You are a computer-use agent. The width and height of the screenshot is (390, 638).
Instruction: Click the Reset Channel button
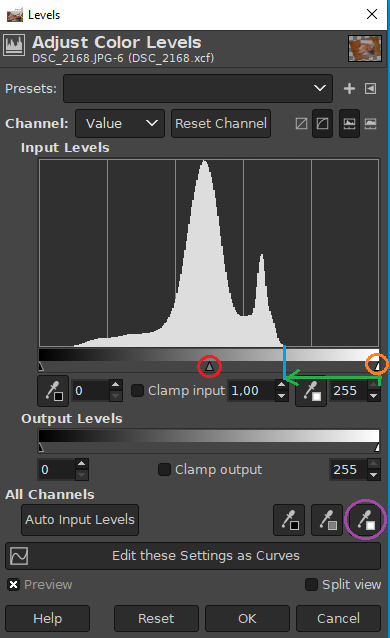click(x=221, y=123)
